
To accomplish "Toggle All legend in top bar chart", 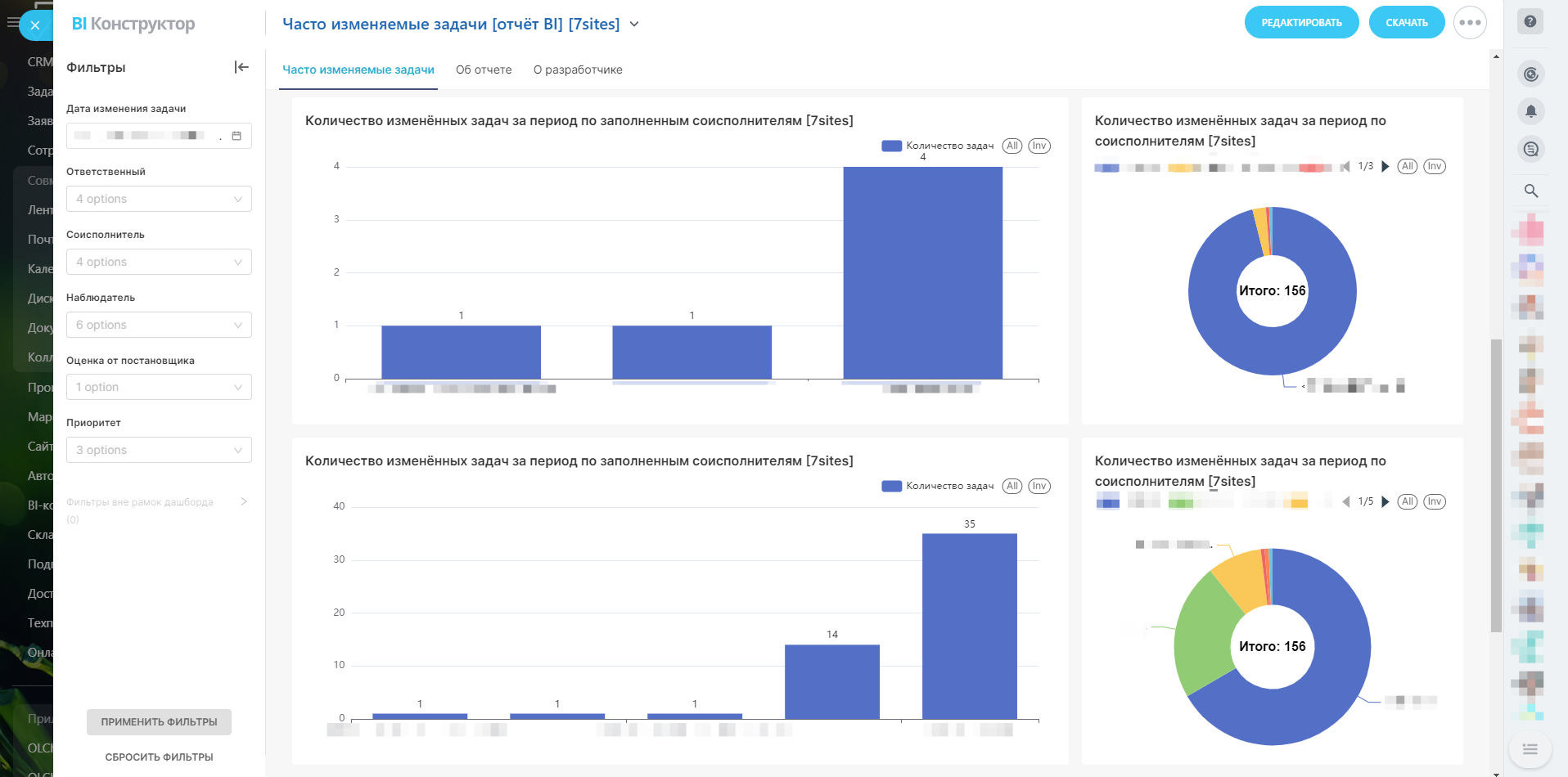I will click(x=1012, y=146).
